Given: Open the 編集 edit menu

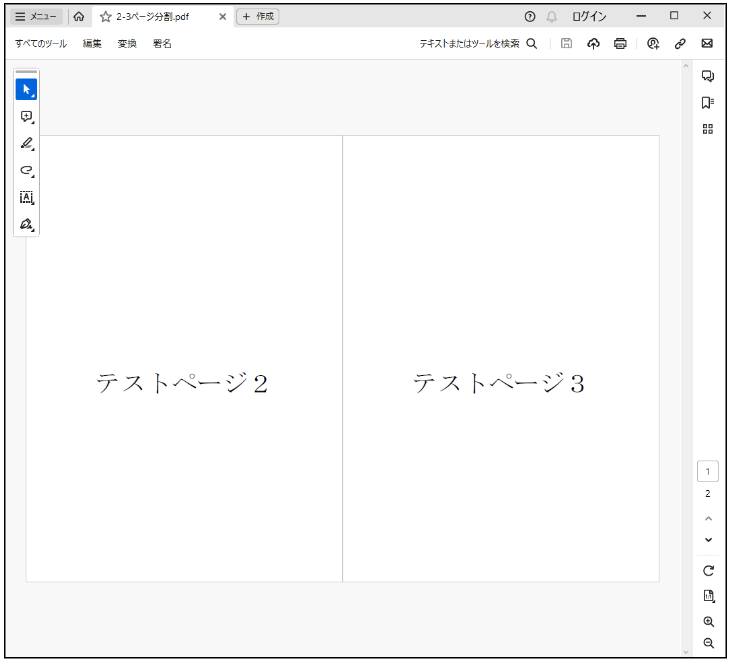Looking at the screenshot, I should coord(92,43).
